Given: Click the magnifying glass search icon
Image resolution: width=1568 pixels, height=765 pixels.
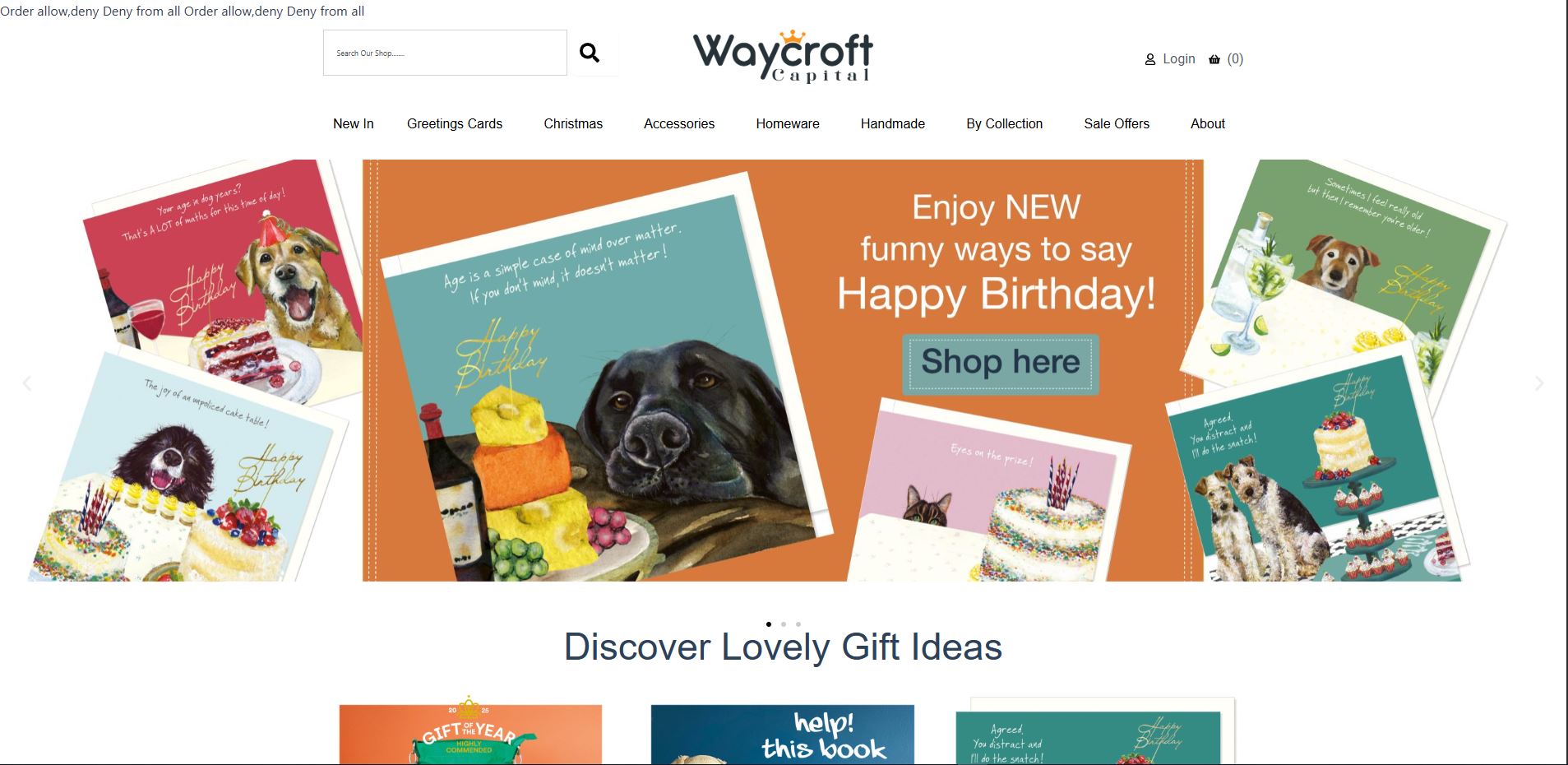Looking at the screenshot, I should click(x=590, y=53).
